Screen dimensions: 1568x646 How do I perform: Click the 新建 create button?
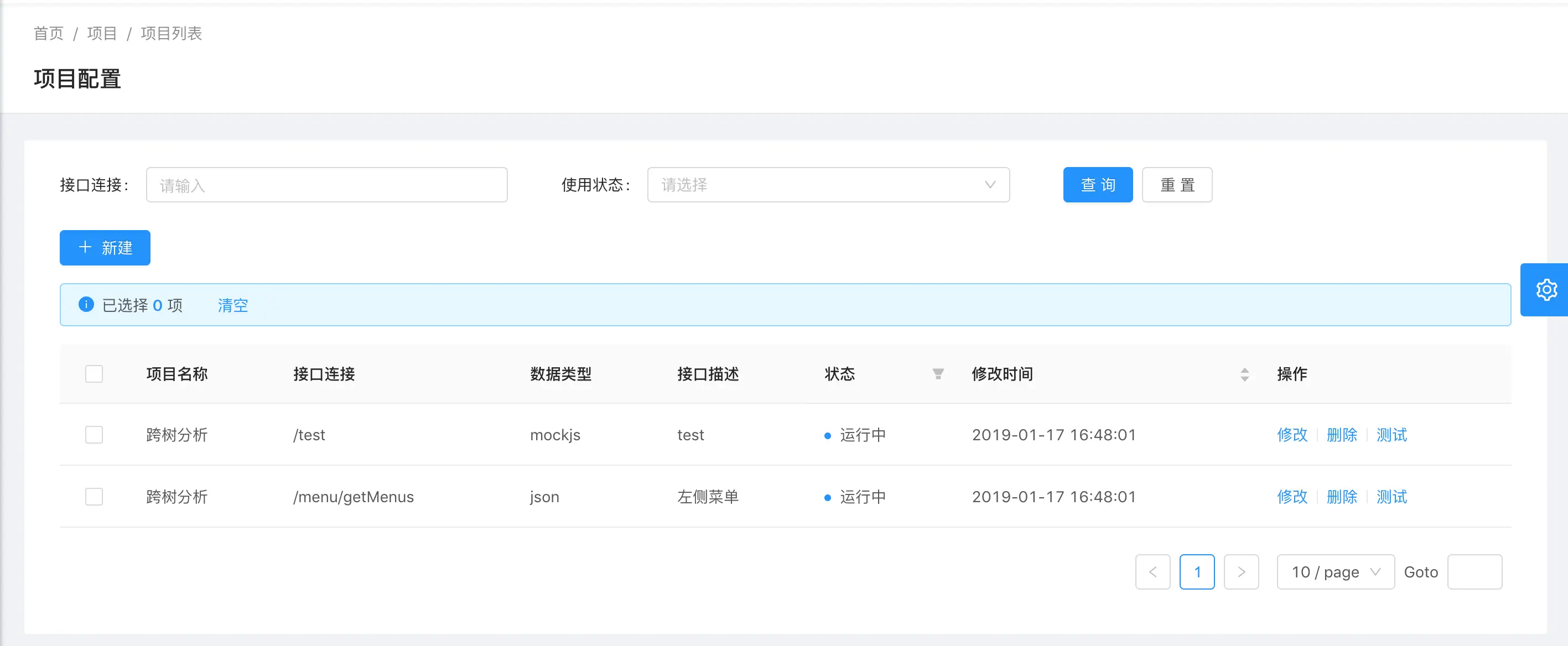coord(105,248)
